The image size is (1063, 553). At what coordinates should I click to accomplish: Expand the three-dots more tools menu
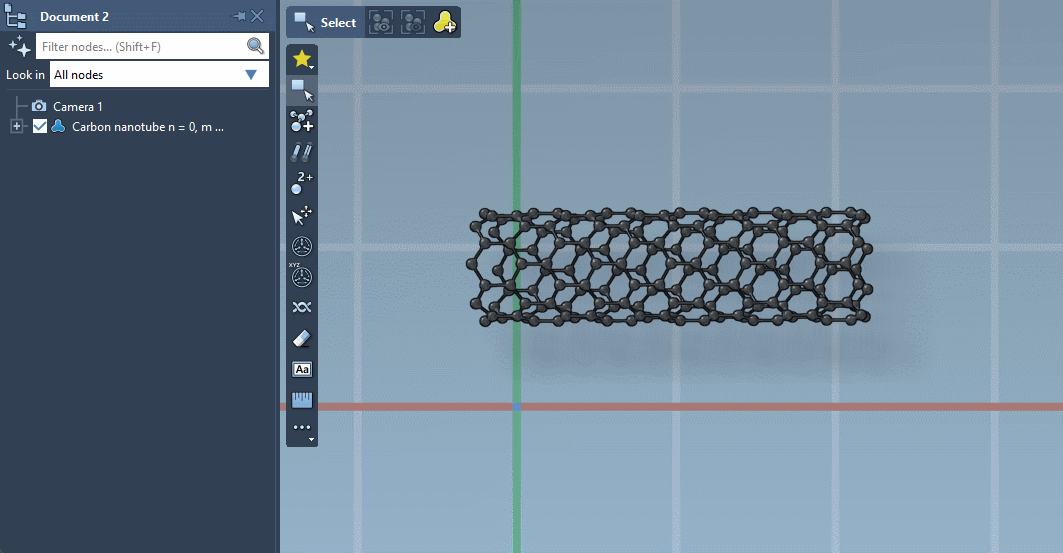302,430
